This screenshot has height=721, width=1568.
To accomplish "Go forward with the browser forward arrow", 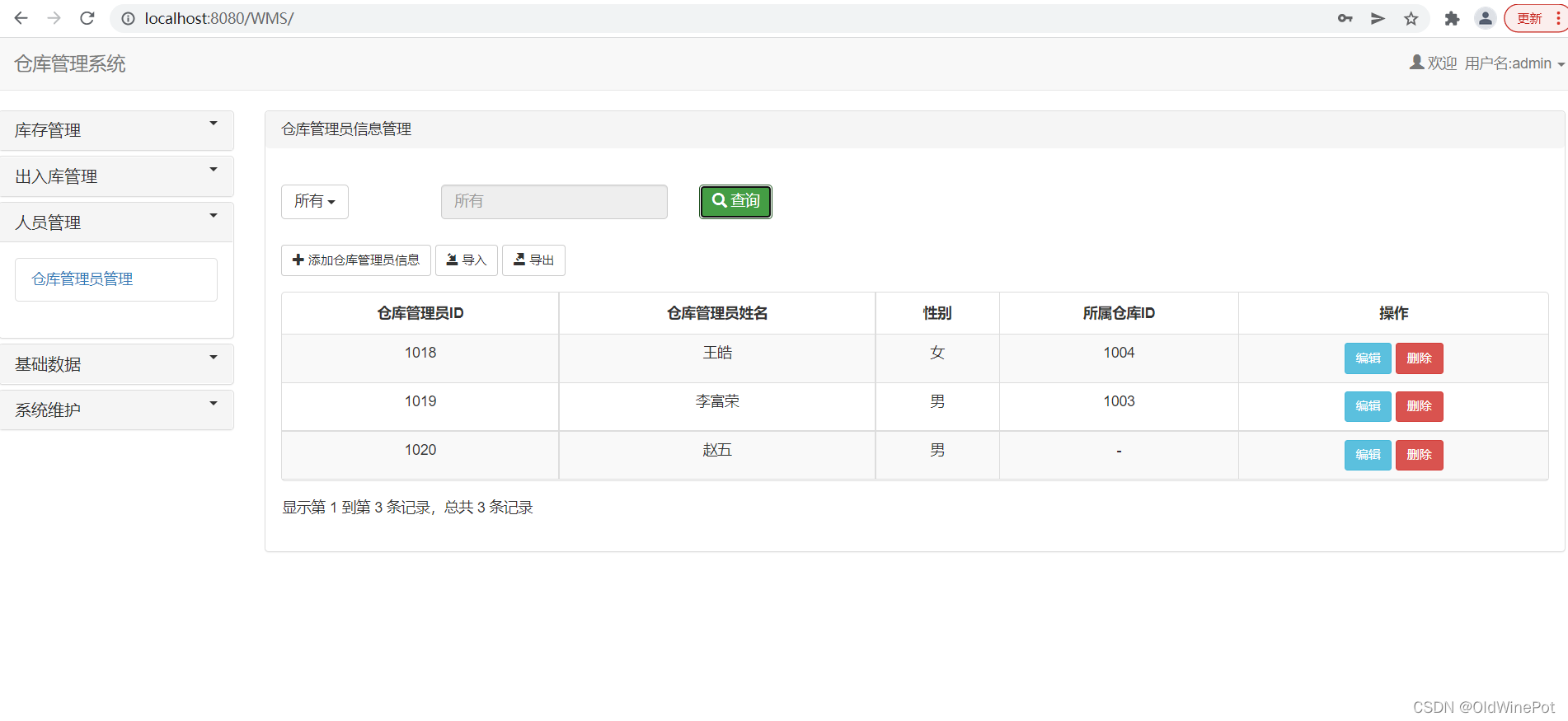I will 54,18.
